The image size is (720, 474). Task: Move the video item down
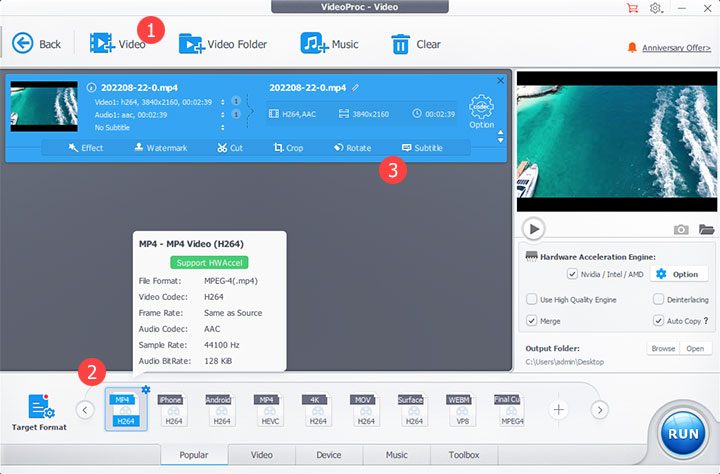(501, 141)
